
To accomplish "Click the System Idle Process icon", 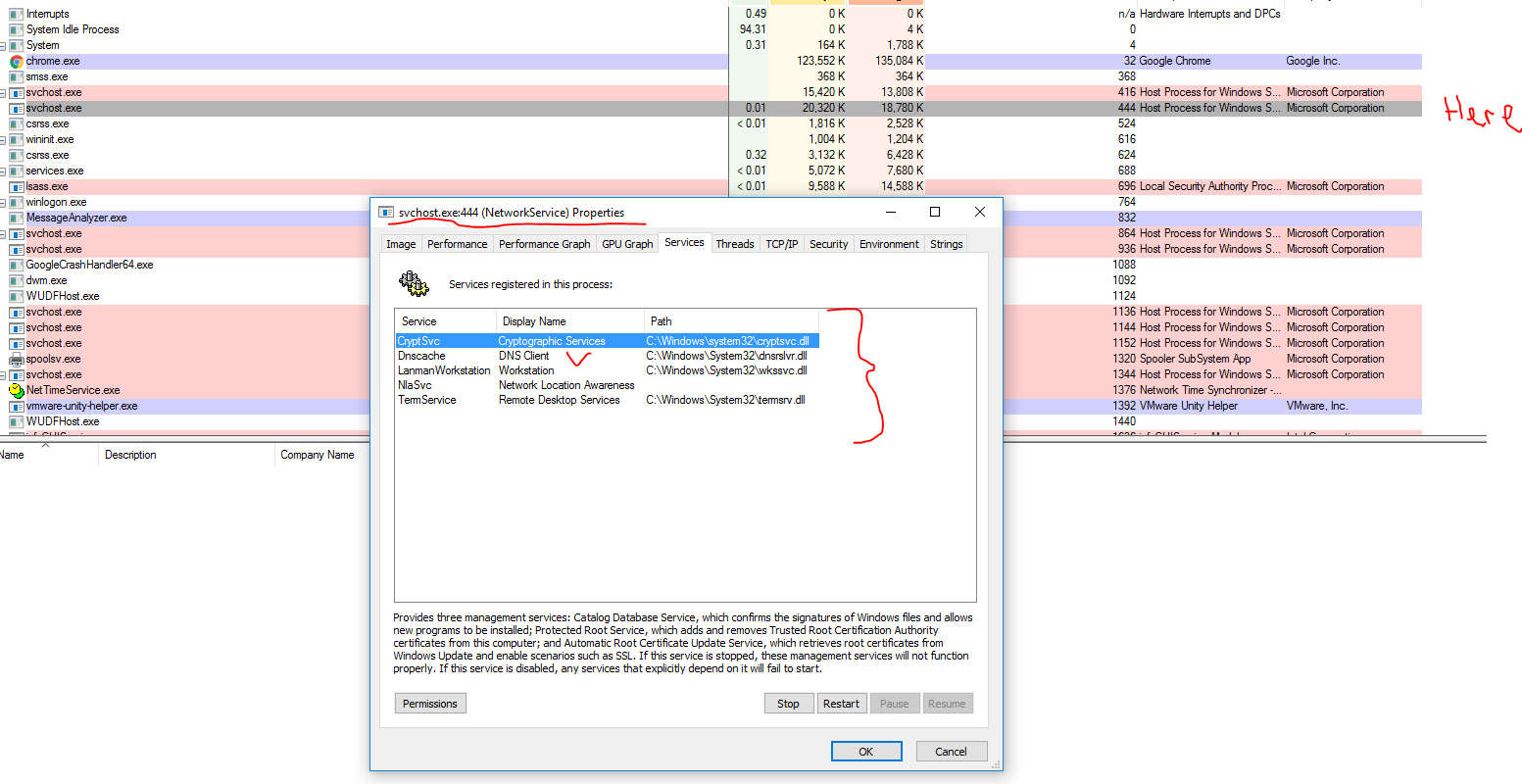I will click(x=17, y=29).
